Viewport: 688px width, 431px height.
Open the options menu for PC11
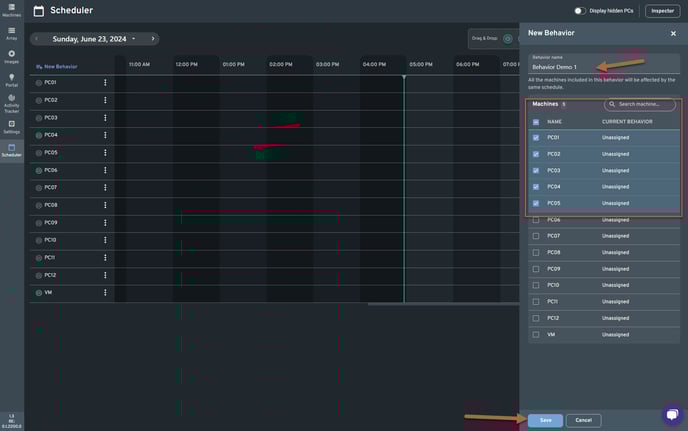coord(105,258)
